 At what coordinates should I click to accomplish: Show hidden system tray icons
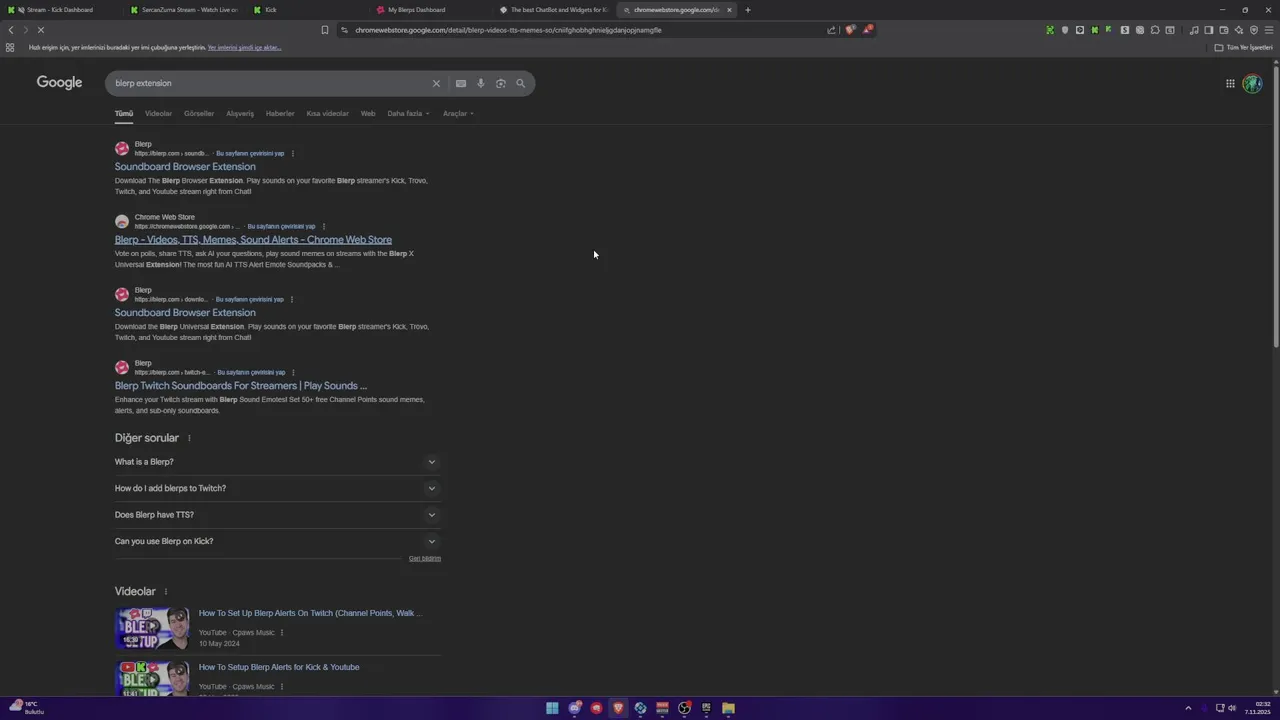(x=1188, y=708)
